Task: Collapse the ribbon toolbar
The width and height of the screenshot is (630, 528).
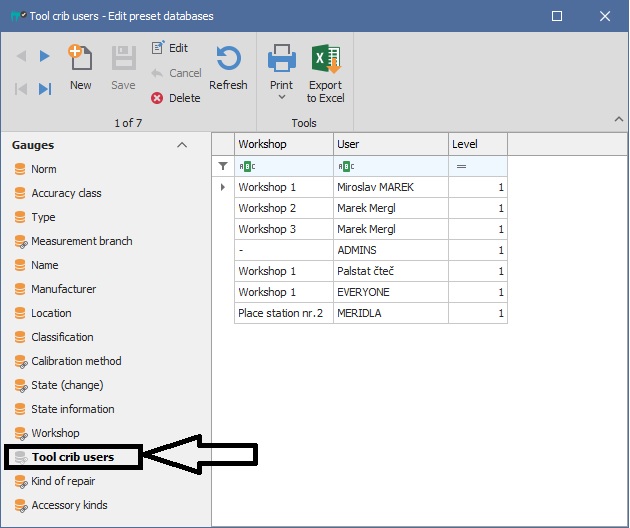Action: (619, 119)
